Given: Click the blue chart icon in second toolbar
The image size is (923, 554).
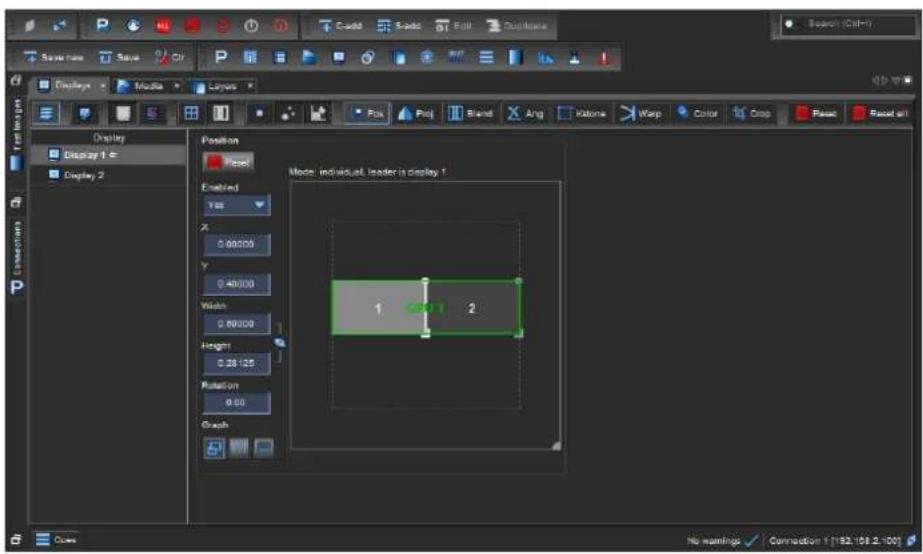Looking at the screenshot, I should click(545, 58).
